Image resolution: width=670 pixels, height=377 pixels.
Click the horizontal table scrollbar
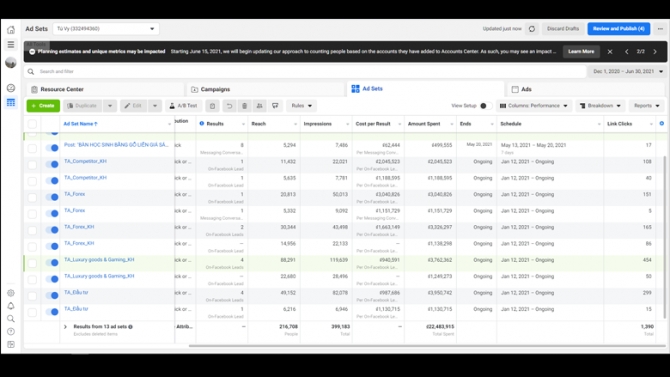[x=427, y=346]
